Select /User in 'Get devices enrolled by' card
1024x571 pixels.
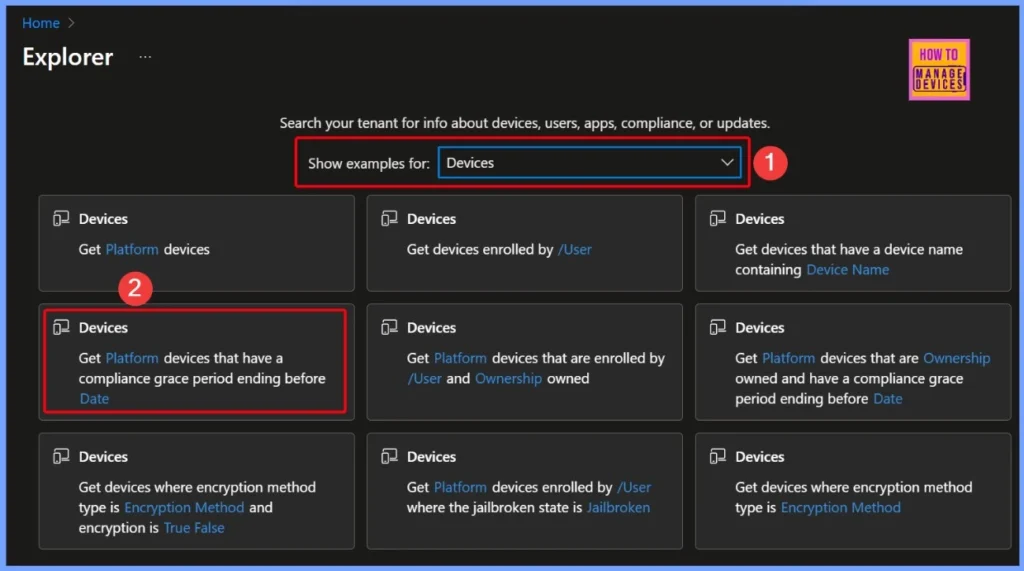click(x=575, y=249)
